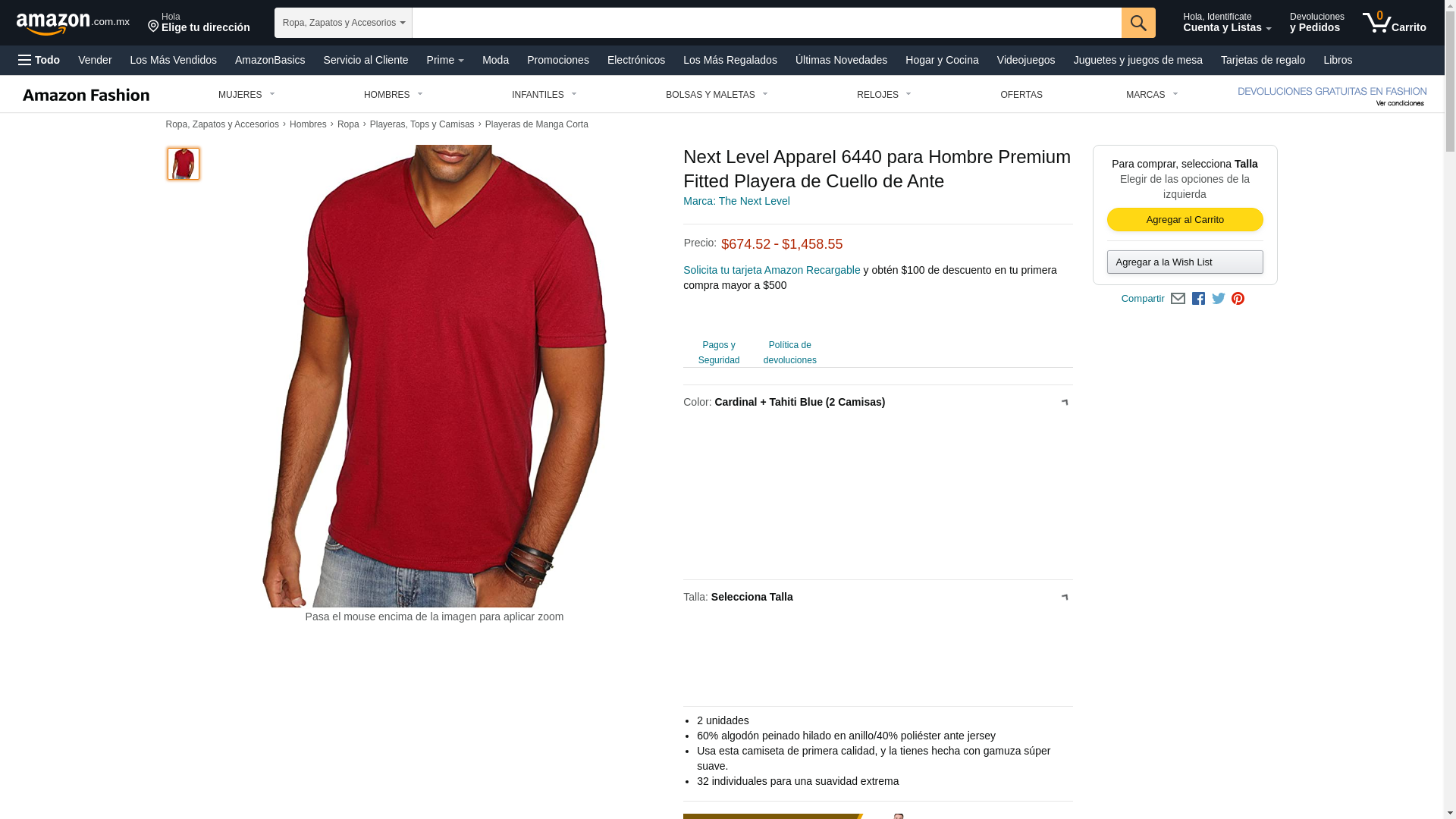Share product on Twitter icon
Screen dimensions: 1456x819
(x=1219, y=299)
